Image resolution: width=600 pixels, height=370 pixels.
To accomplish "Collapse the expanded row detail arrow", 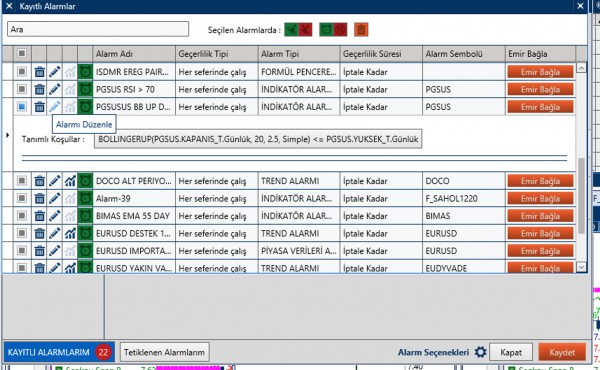I will click(7, 135).
